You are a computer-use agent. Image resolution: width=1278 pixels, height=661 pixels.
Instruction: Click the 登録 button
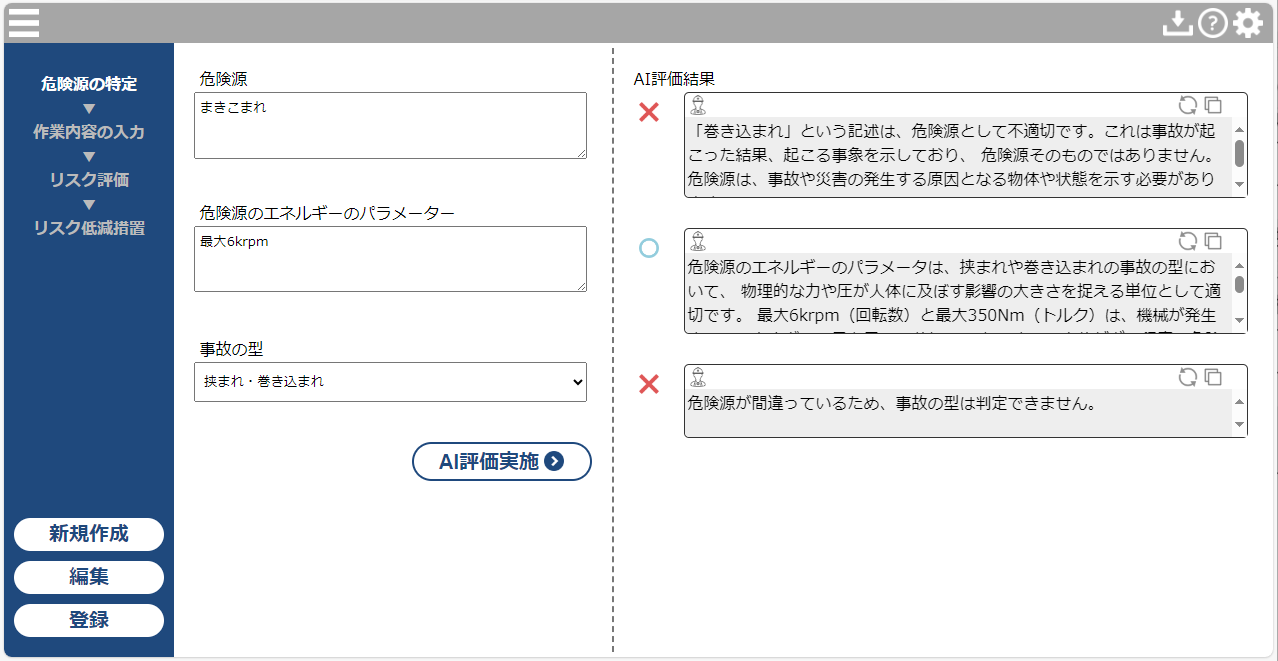tap(88, 620)
